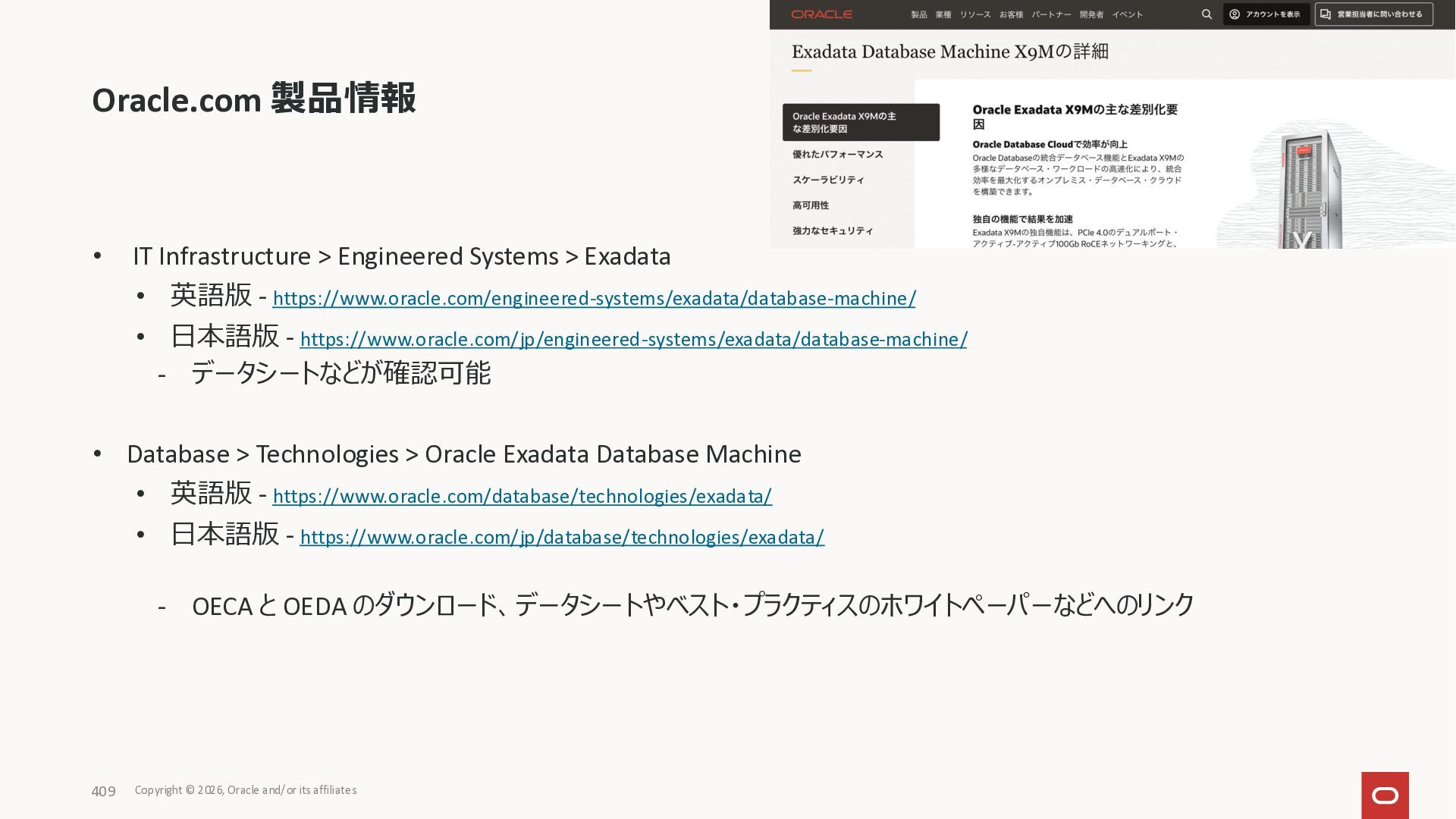Screen dimensions: 1456x819
Task: Click the chat icon beside 営業担当者に問い合わせる
Action: 1326,14
